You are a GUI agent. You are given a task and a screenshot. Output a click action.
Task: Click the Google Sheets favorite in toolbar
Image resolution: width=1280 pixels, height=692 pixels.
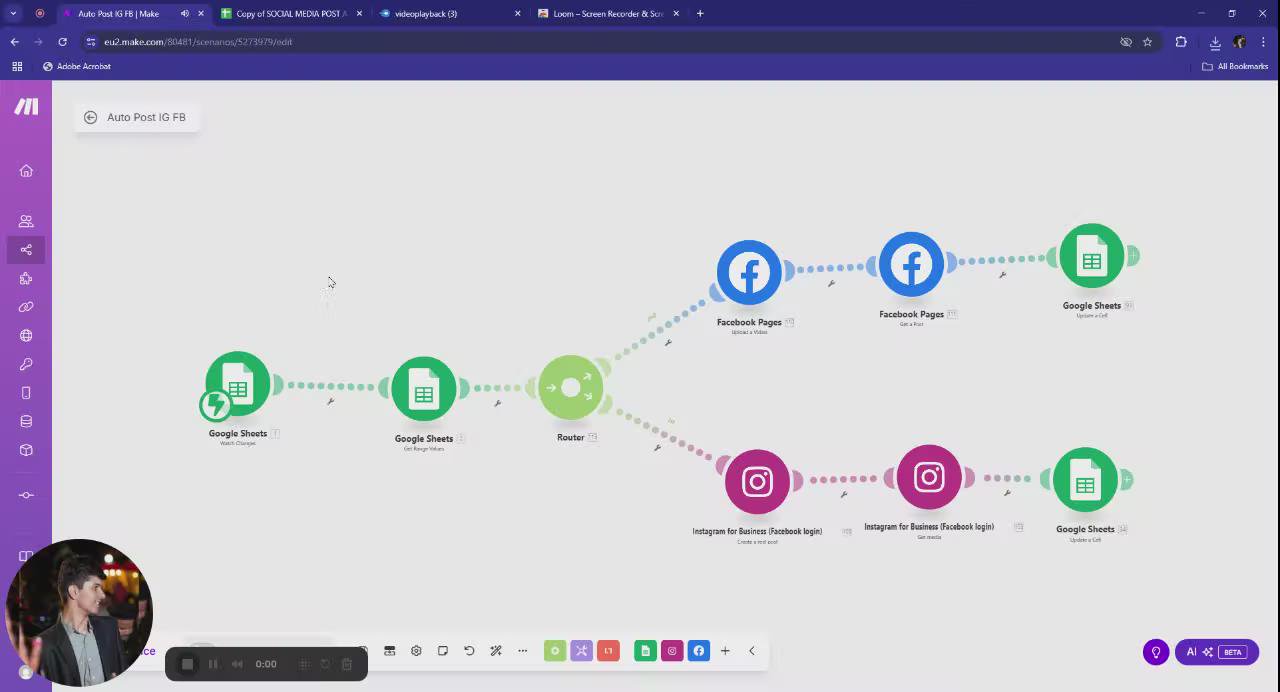click(645, 651)
